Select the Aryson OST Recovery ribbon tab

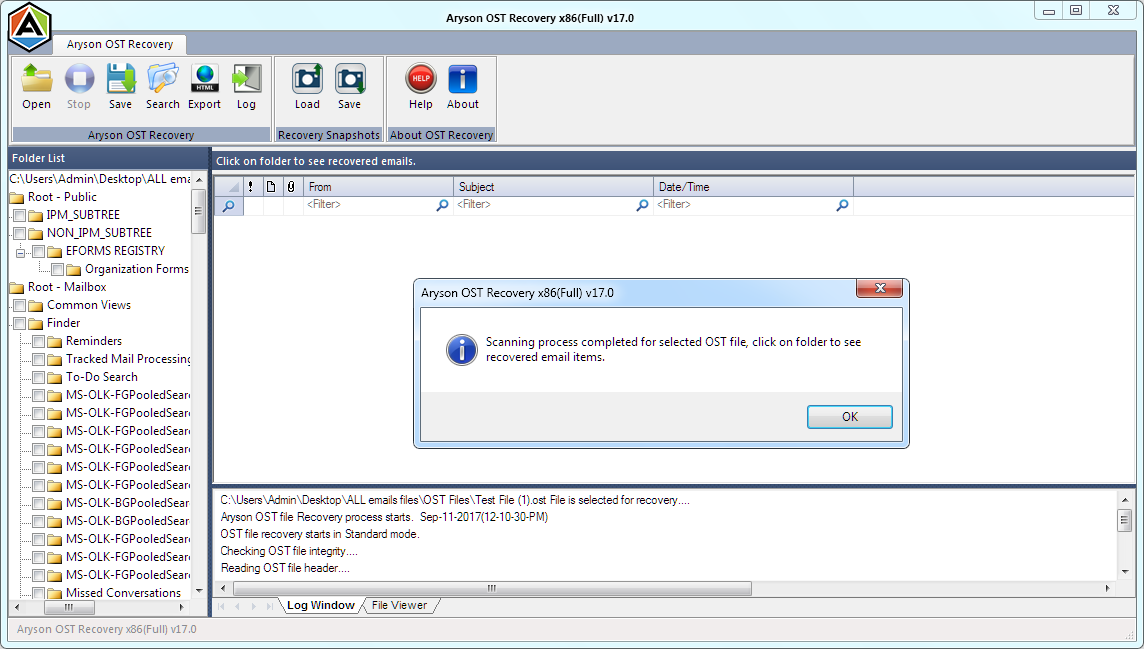120,44
